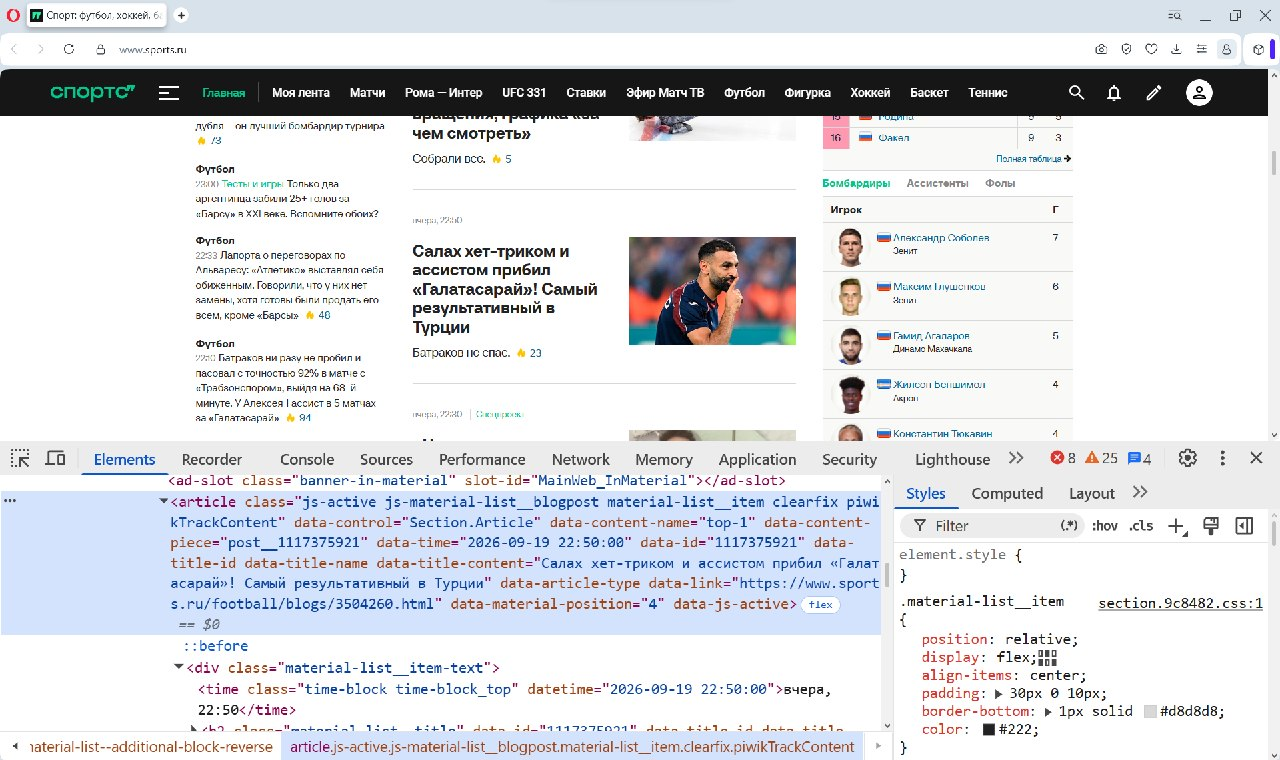Show more DevTools panels after Lighthouse

click(1016, 458)
